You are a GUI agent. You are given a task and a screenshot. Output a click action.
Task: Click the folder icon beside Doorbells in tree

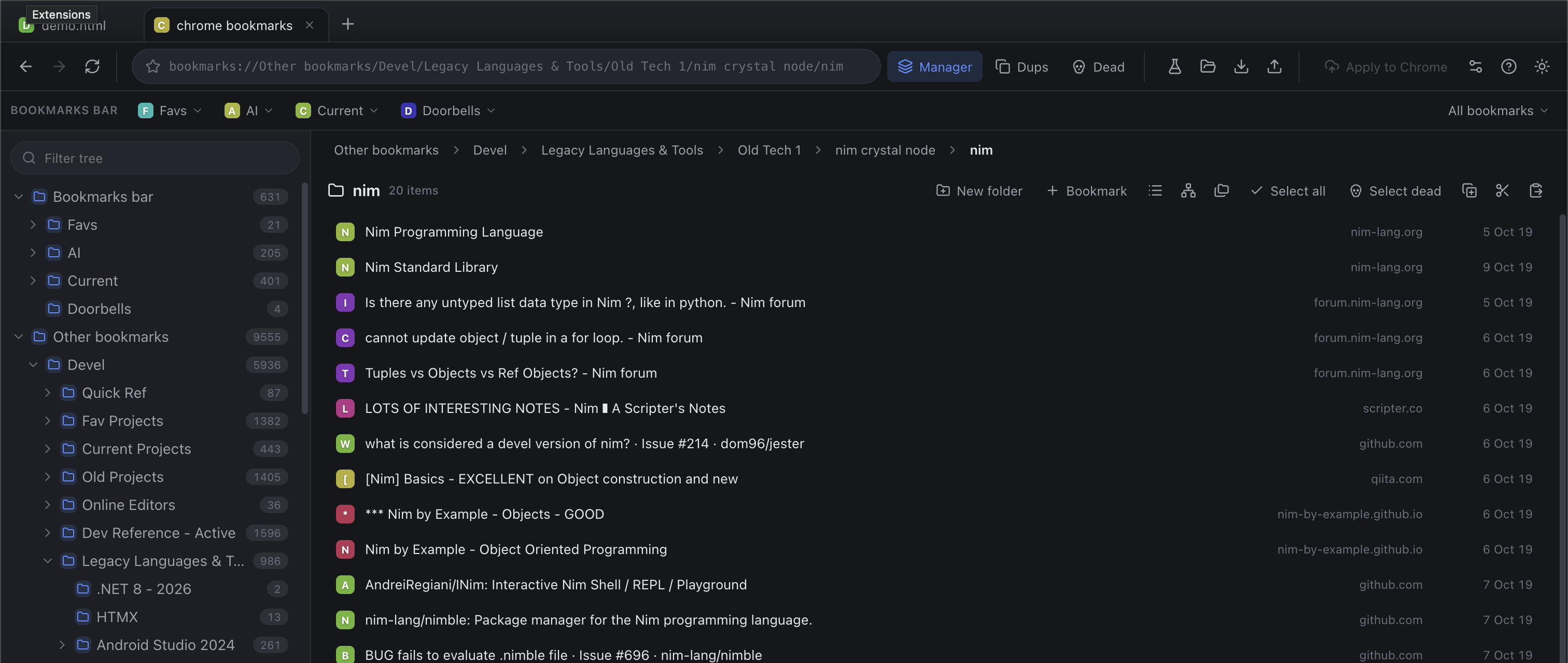click(x=54, y=309)
